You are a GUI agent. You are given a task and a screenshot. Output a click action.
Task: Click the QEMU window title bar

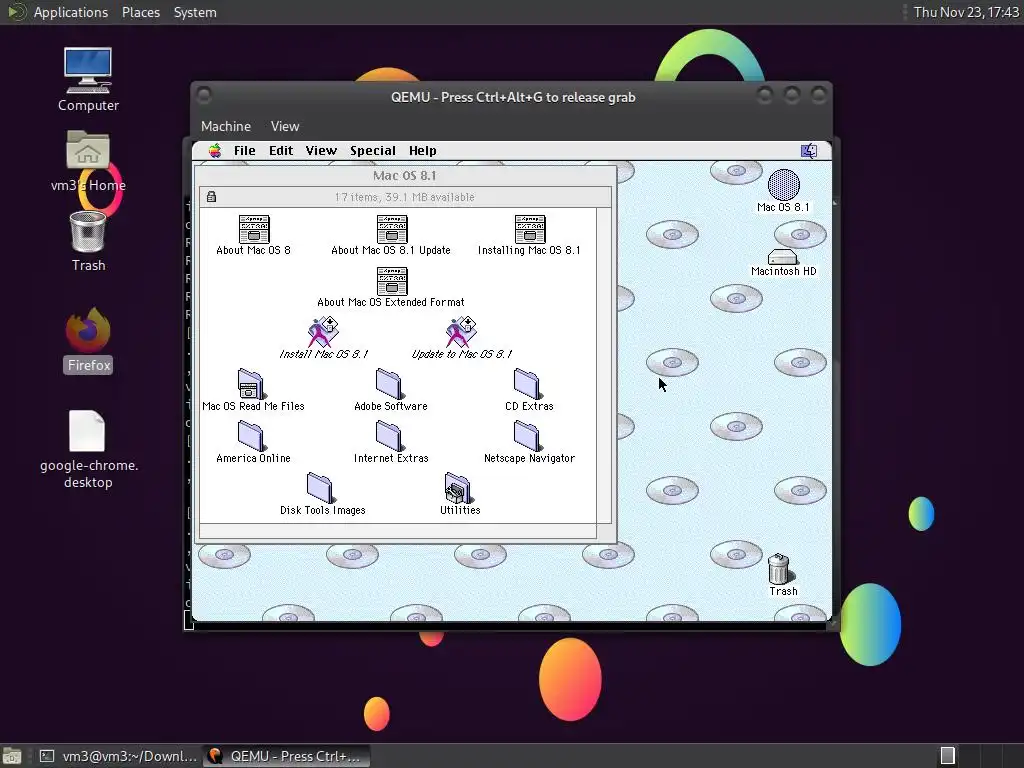click(513, 97)
